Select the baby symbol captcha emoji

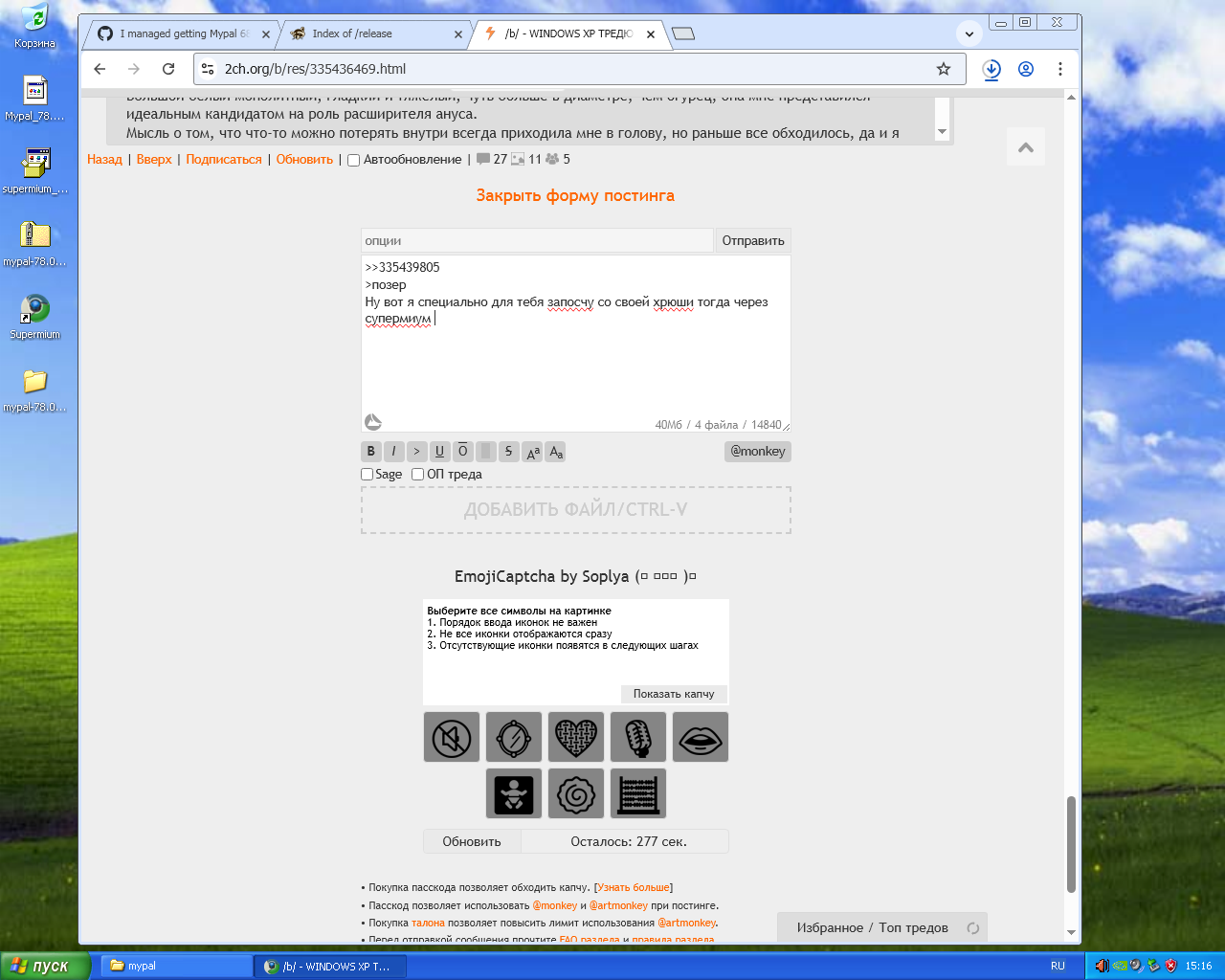coord(514,793)
